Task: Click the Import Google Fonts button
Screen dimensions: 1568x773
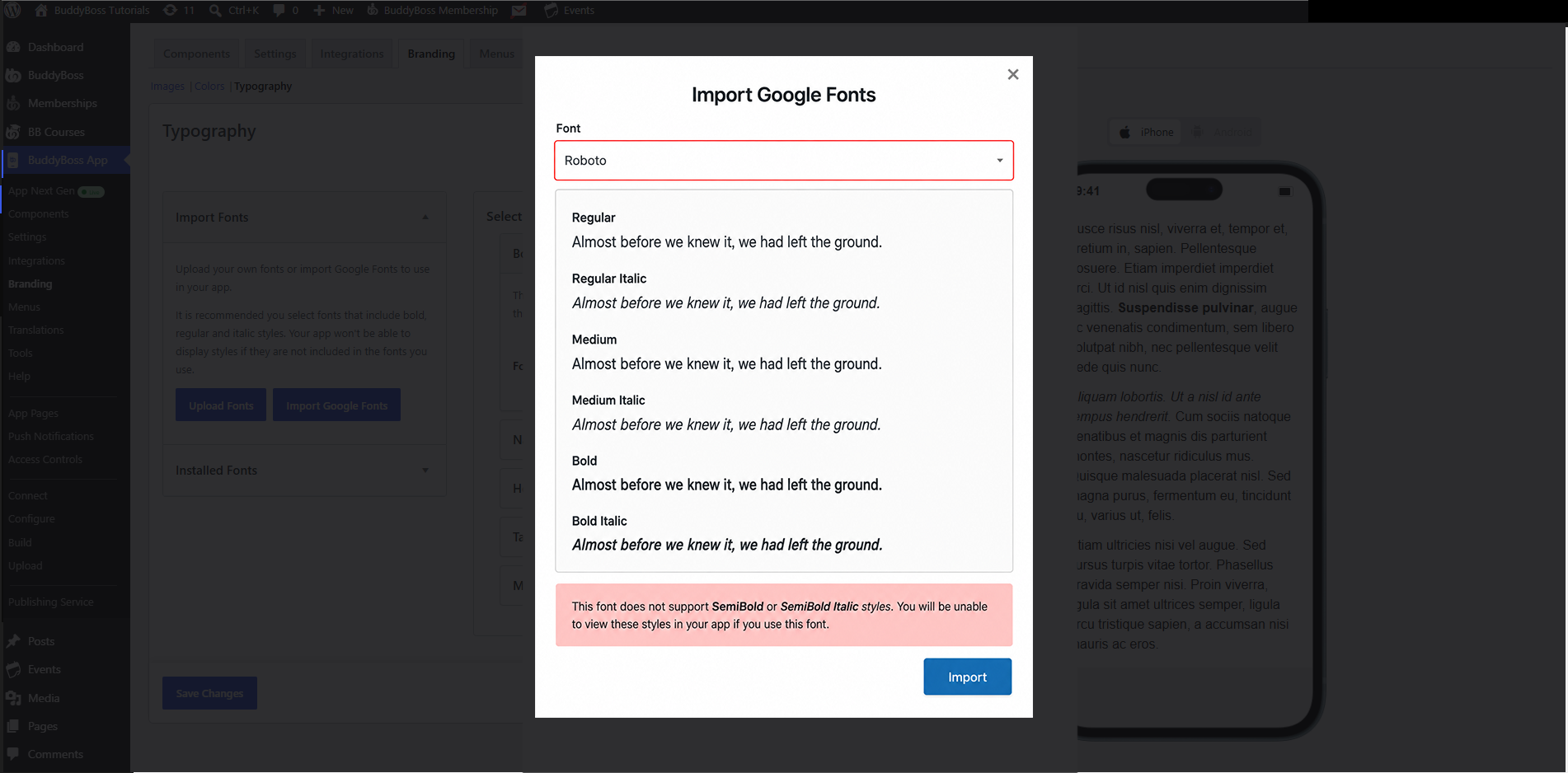Action: tap(336, 405)
